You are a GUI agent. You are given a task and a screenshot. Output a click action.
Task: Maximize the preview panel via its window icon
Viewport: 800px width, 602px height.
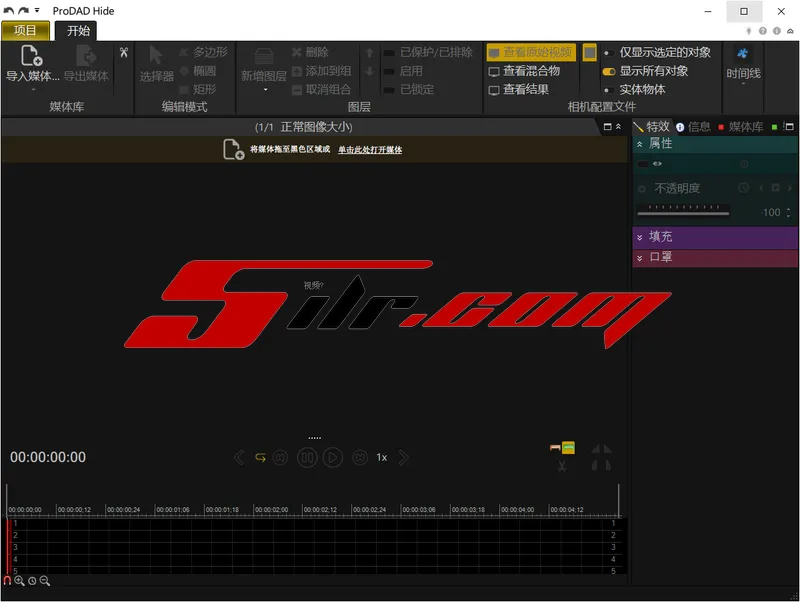607,127
